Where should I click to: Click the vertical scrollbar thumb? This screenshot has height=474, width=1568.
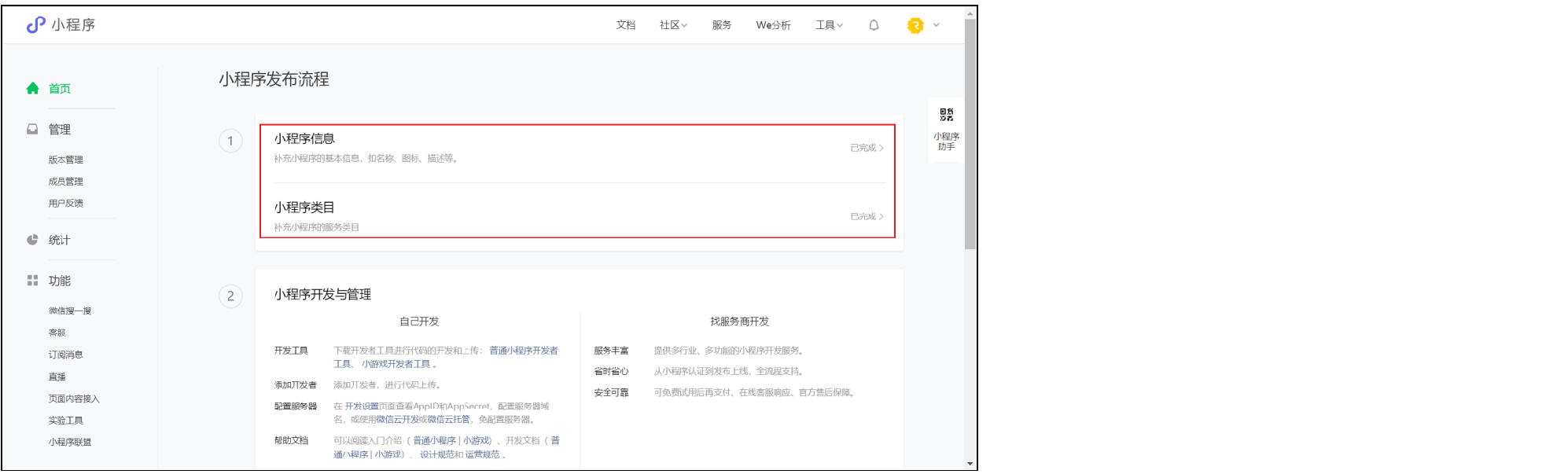tap(970, 134)
